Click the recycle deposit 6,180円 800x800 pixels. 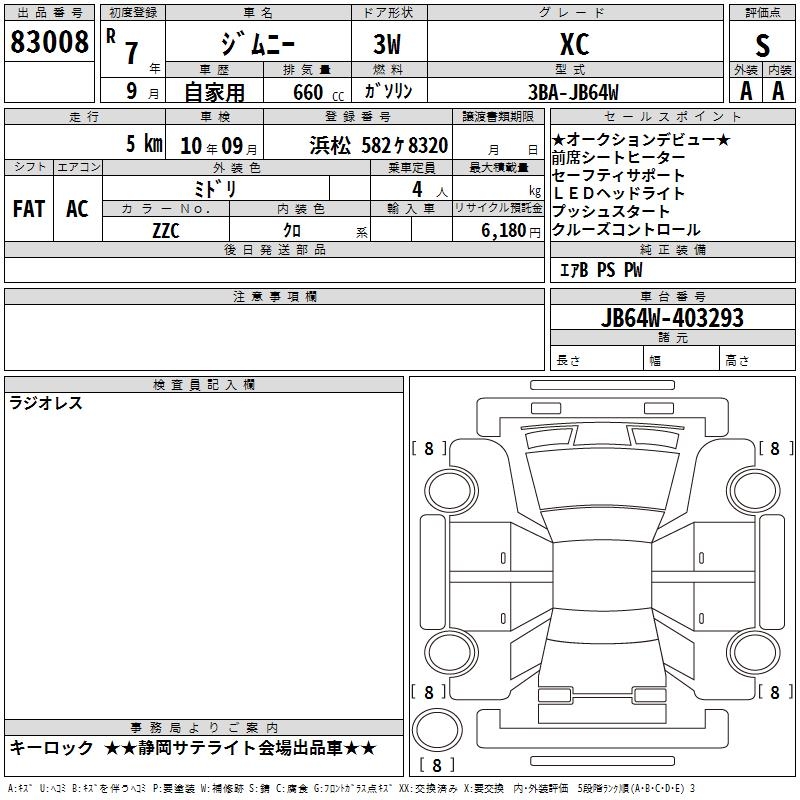[511, 231]
